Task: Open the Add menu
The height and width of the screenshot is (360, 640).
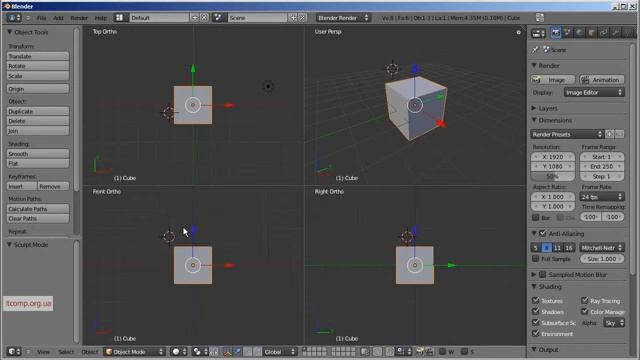Action: click(x=58, y=18)
